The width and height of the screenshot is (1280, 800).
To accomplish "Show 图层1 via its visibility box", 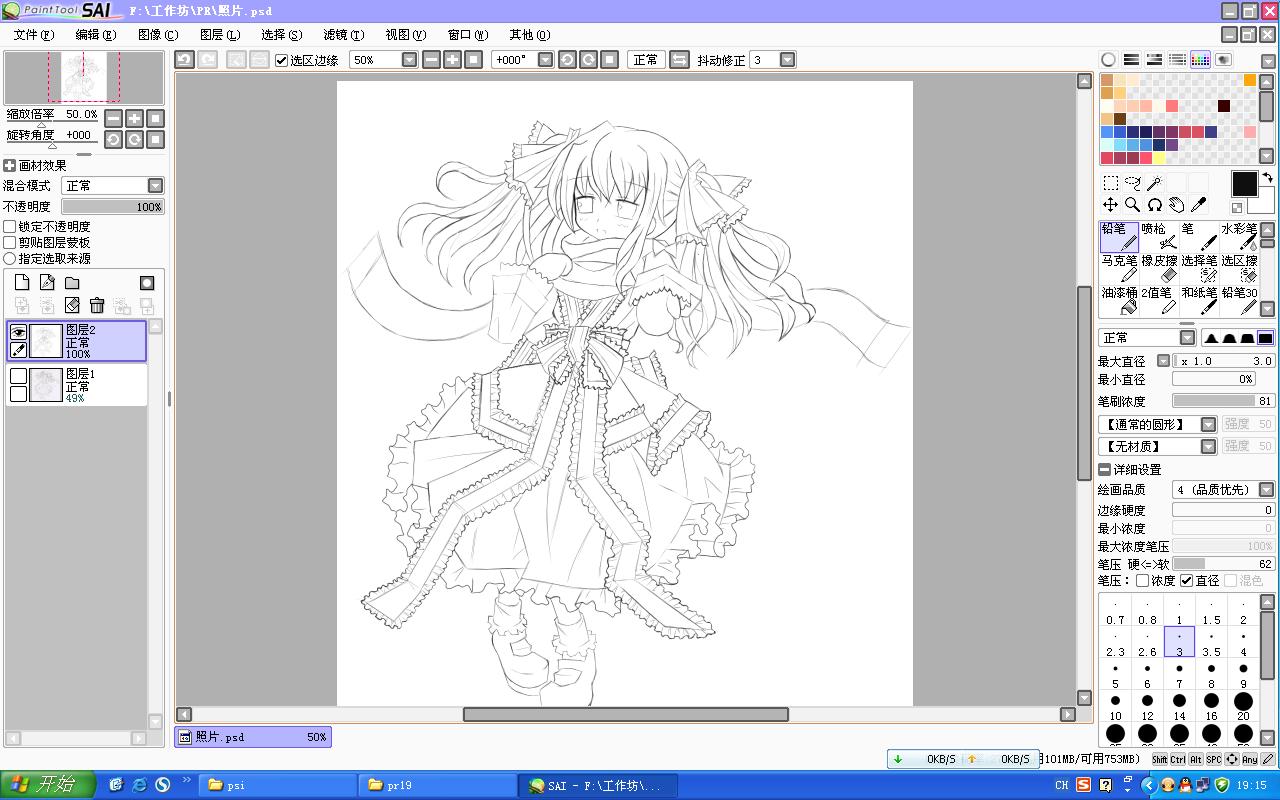I will click(x=18, y=376).
